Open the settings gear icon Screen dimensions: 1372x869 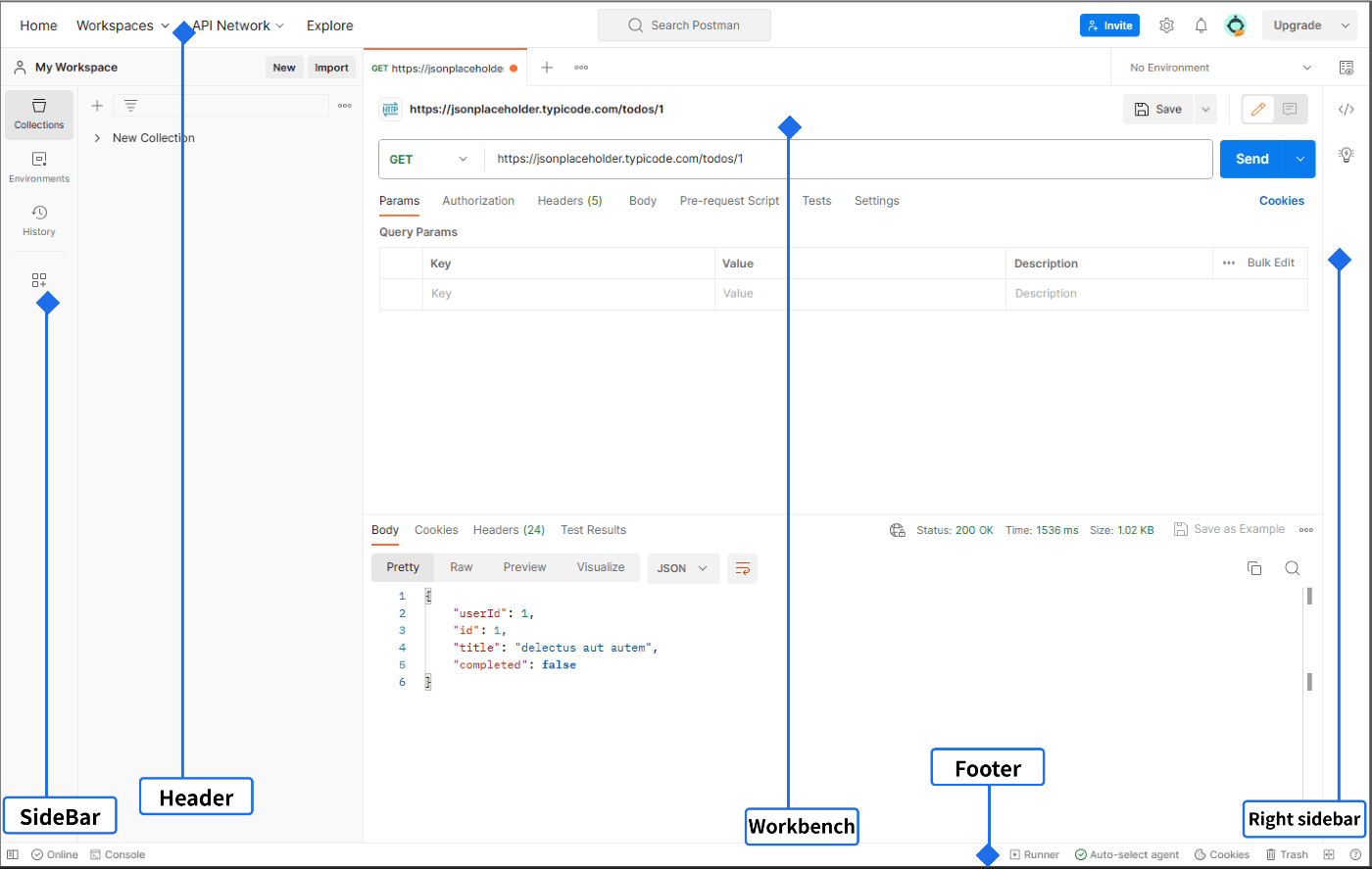click(x=1166, y=25)
